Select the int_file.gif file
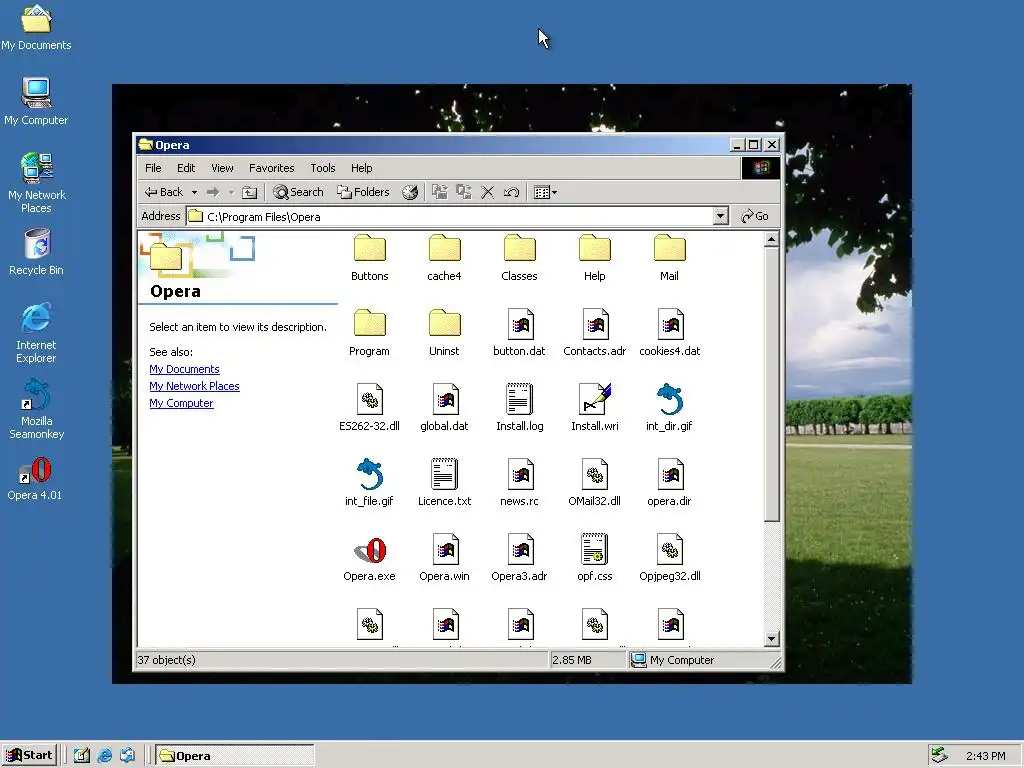Viewport: 1024px width, 768px height. (x=369, y=483)
